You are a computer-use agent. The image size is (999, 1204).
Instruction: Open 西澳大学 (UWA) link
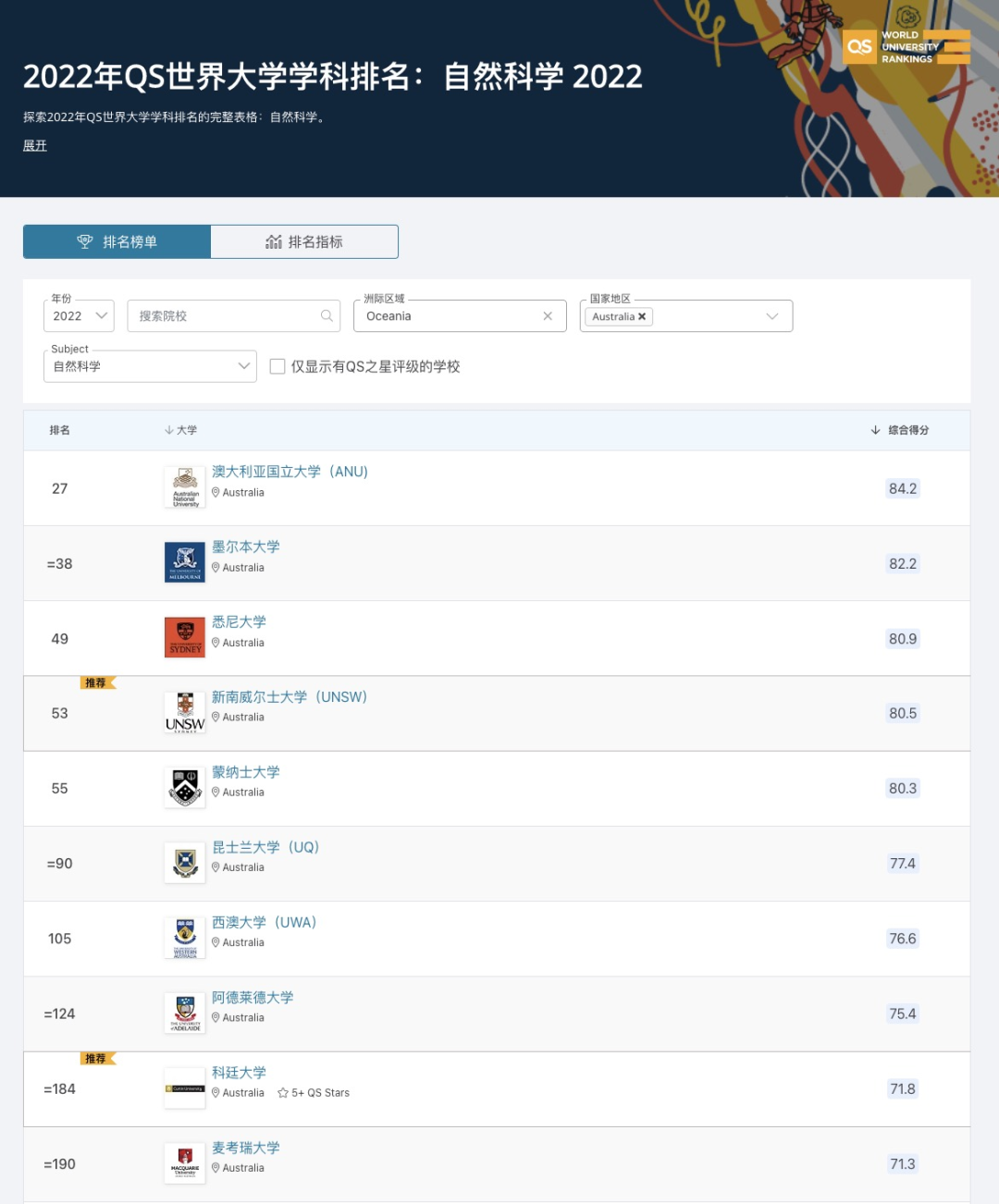pos(265,922)
